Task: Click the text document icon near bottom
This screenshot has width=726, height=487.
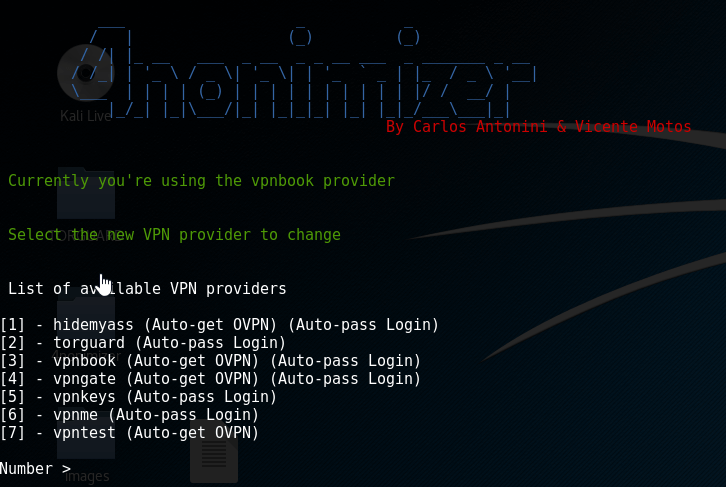Action: 214,455
